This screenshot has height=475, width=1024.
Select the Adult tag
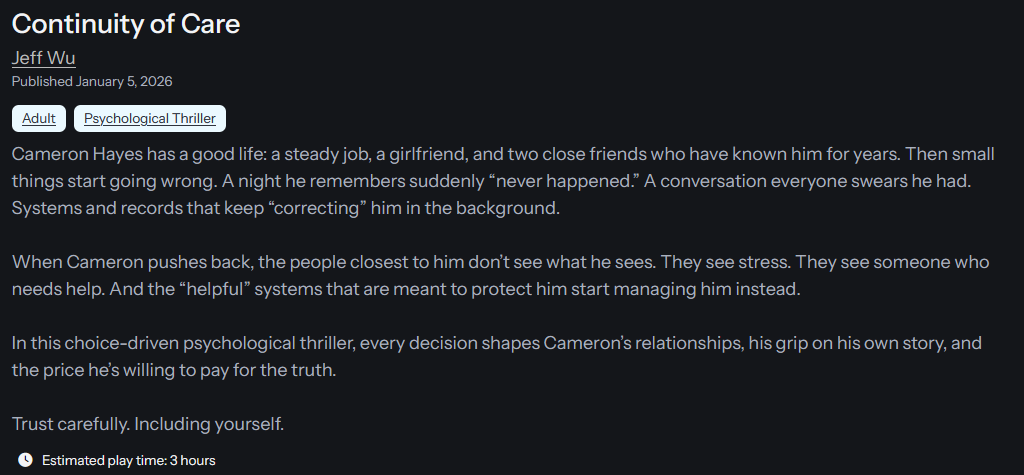coord(39,118)
